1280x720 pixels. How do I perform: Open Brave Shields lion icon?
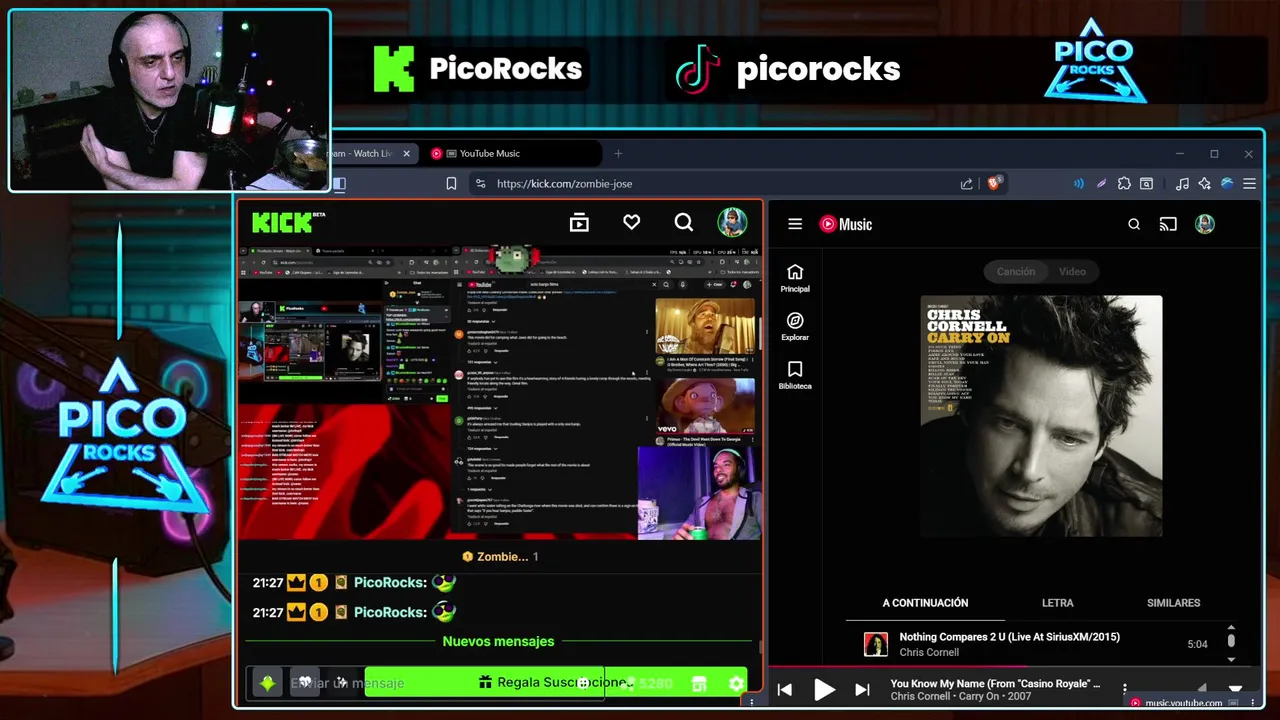point(994,183)
